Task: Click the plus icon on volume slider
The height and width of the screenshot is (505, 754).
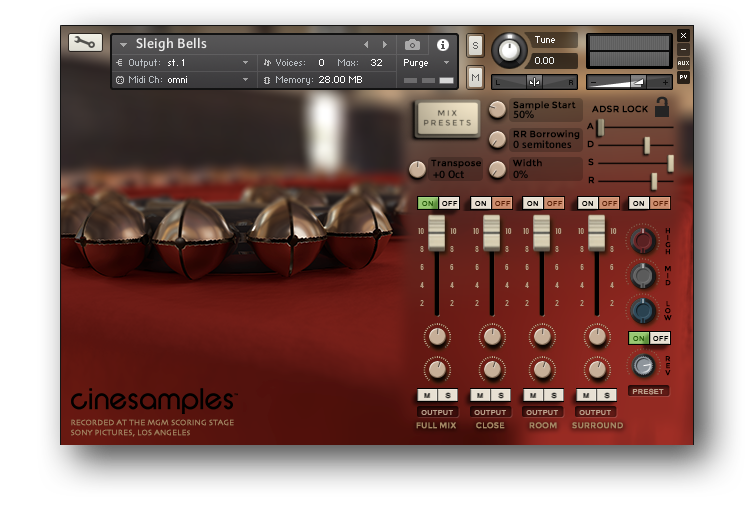Action: [665, 83]
